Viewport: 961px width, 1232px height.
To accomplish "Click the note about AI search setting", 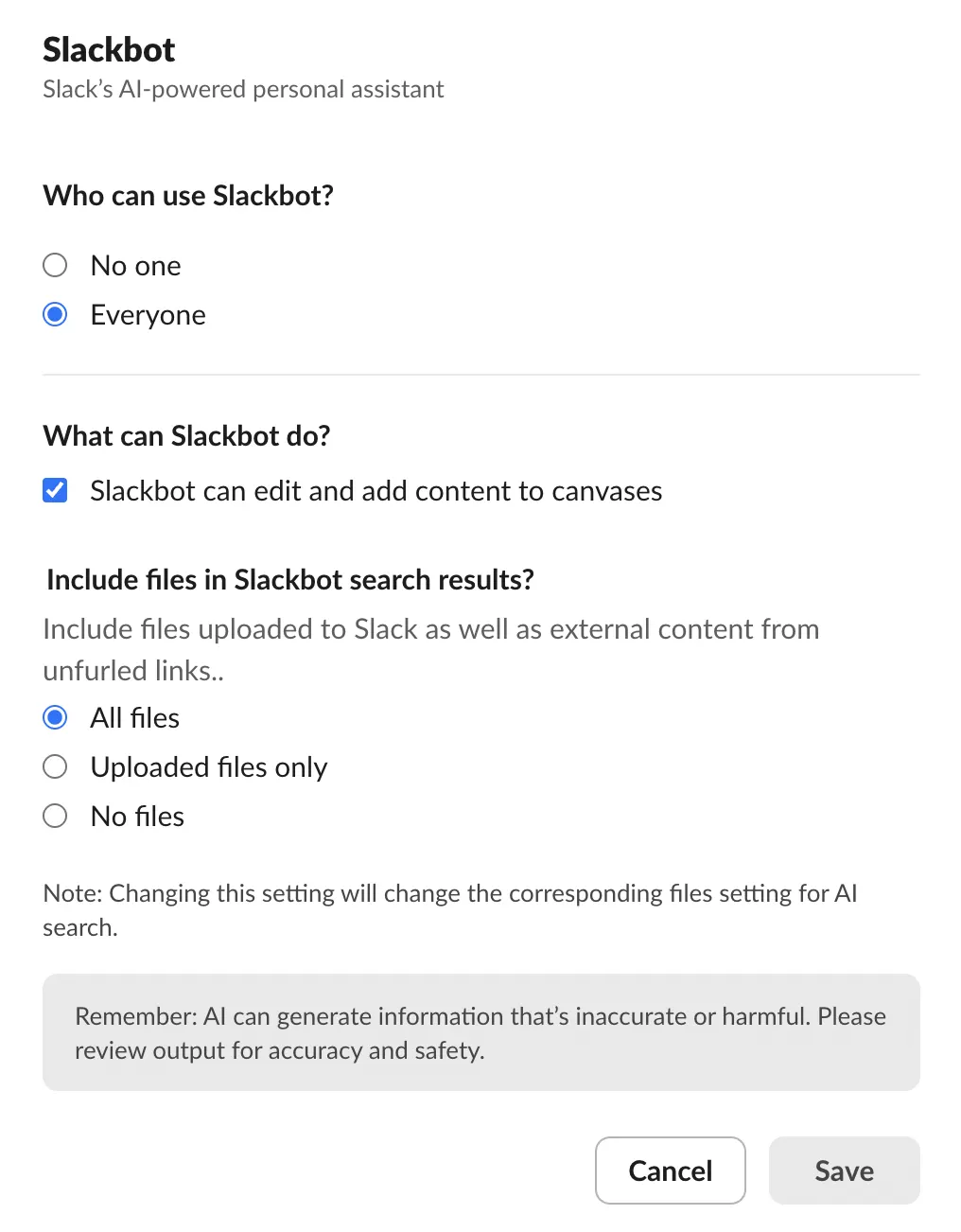I will 449,910.
